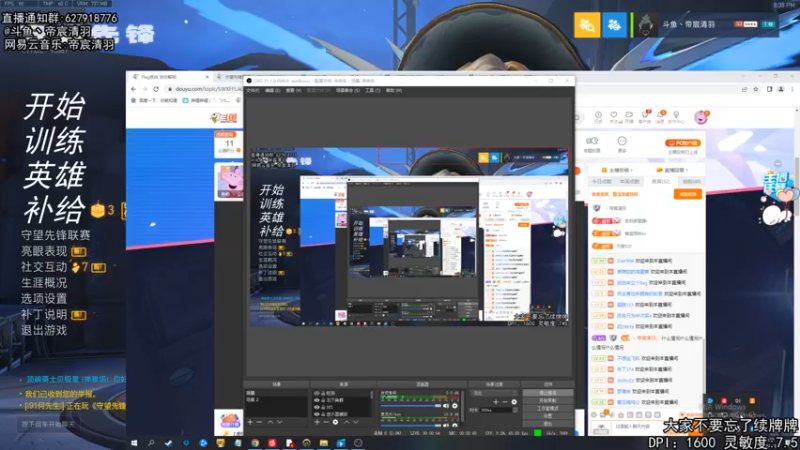The image size is (800, 450).
Task: Move scene up in OBS Scenes panel
Action: pos(270,422)
